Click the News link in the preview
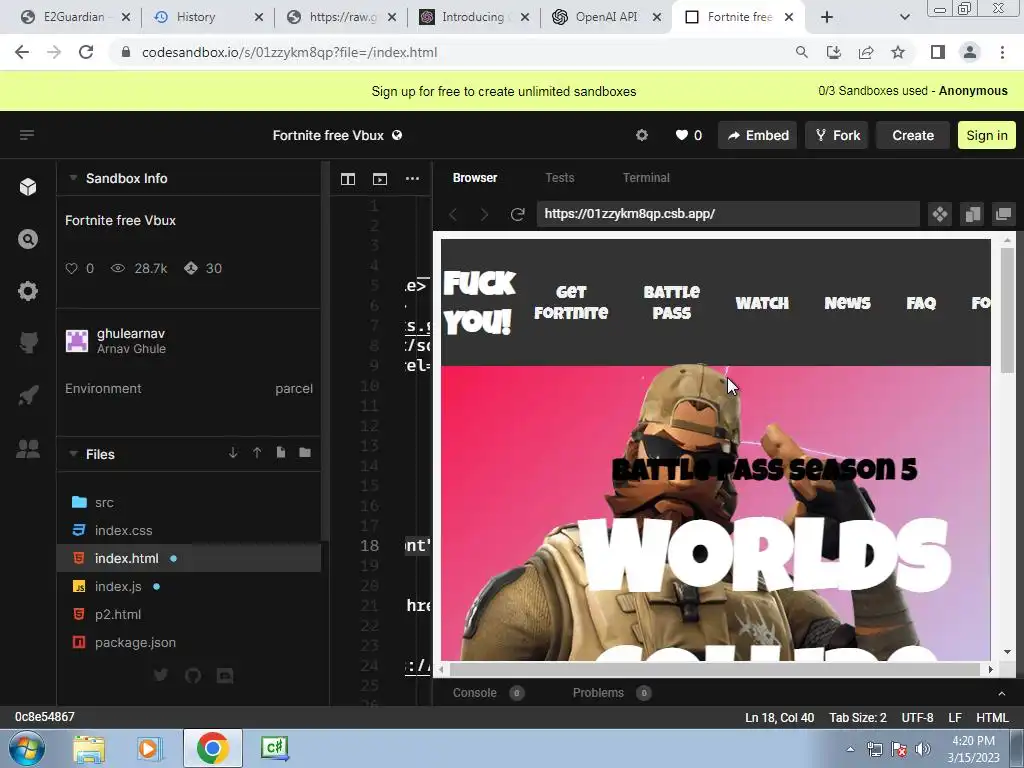 pyautogui.click(x=847, y=303)
